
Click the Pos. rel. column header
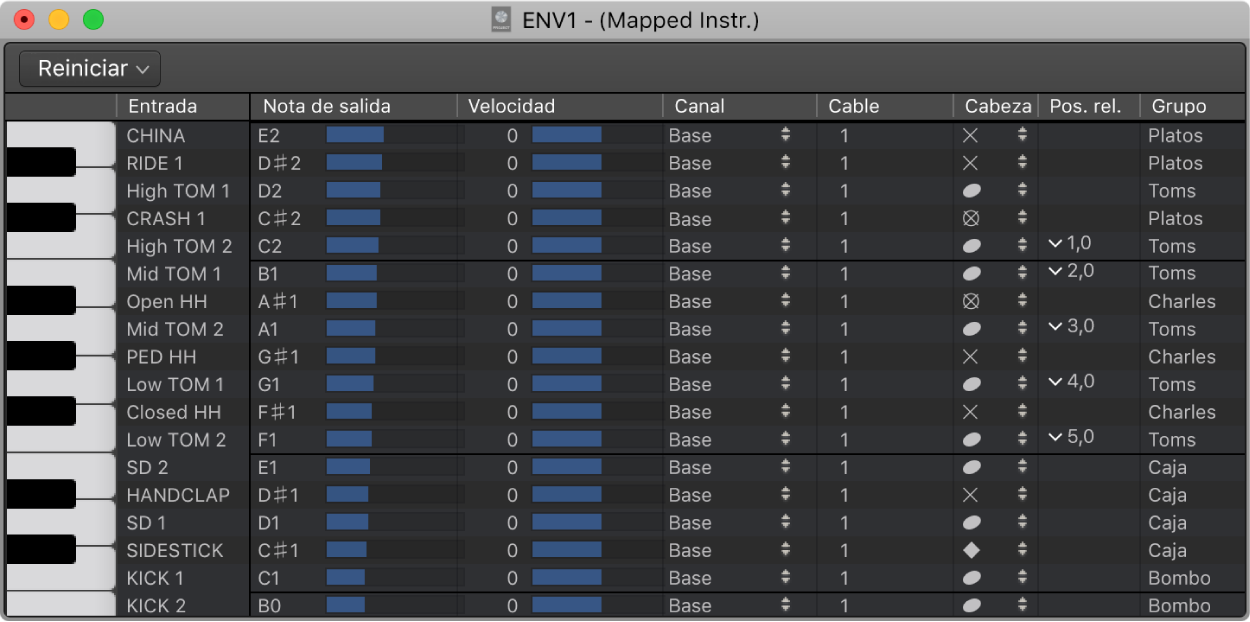click(x=1086, y=106)
